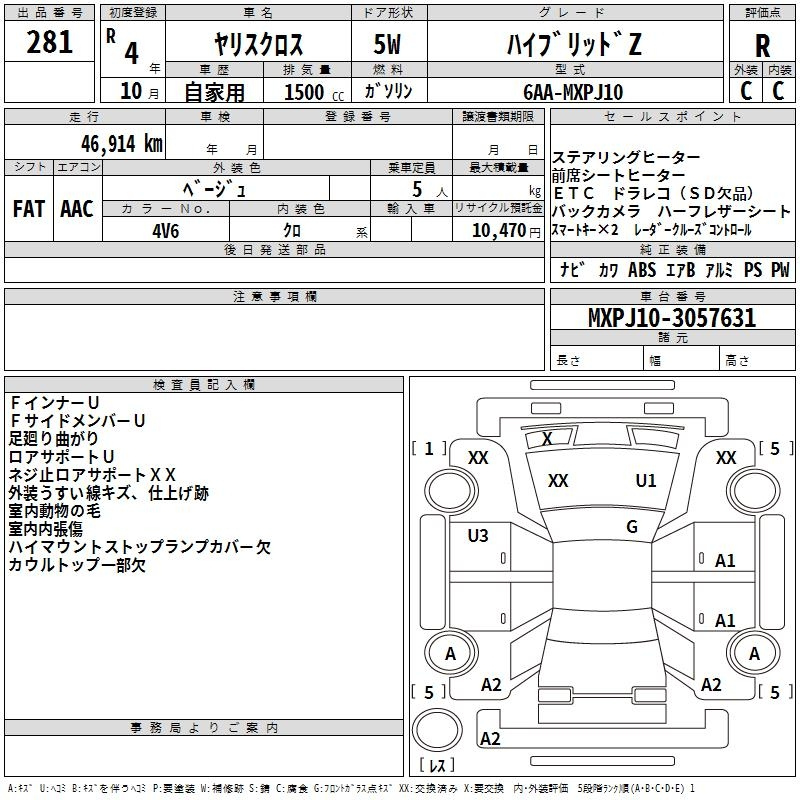
Task: Click the [1] tire indicator beside the diagram
Action: pyautogui.click(x=429, y=448)
